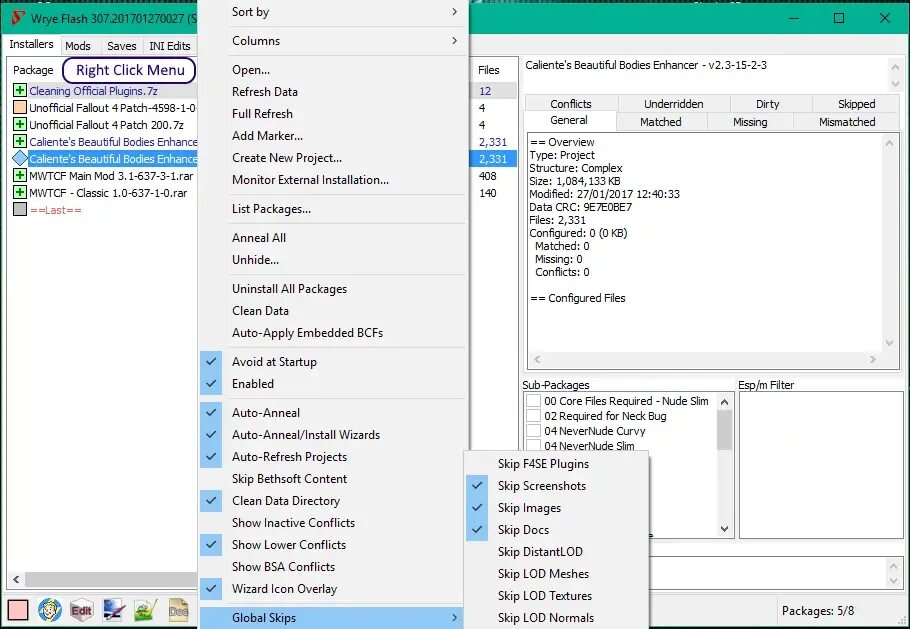
Task: Click the Package column header
Action: coord(33,70)
